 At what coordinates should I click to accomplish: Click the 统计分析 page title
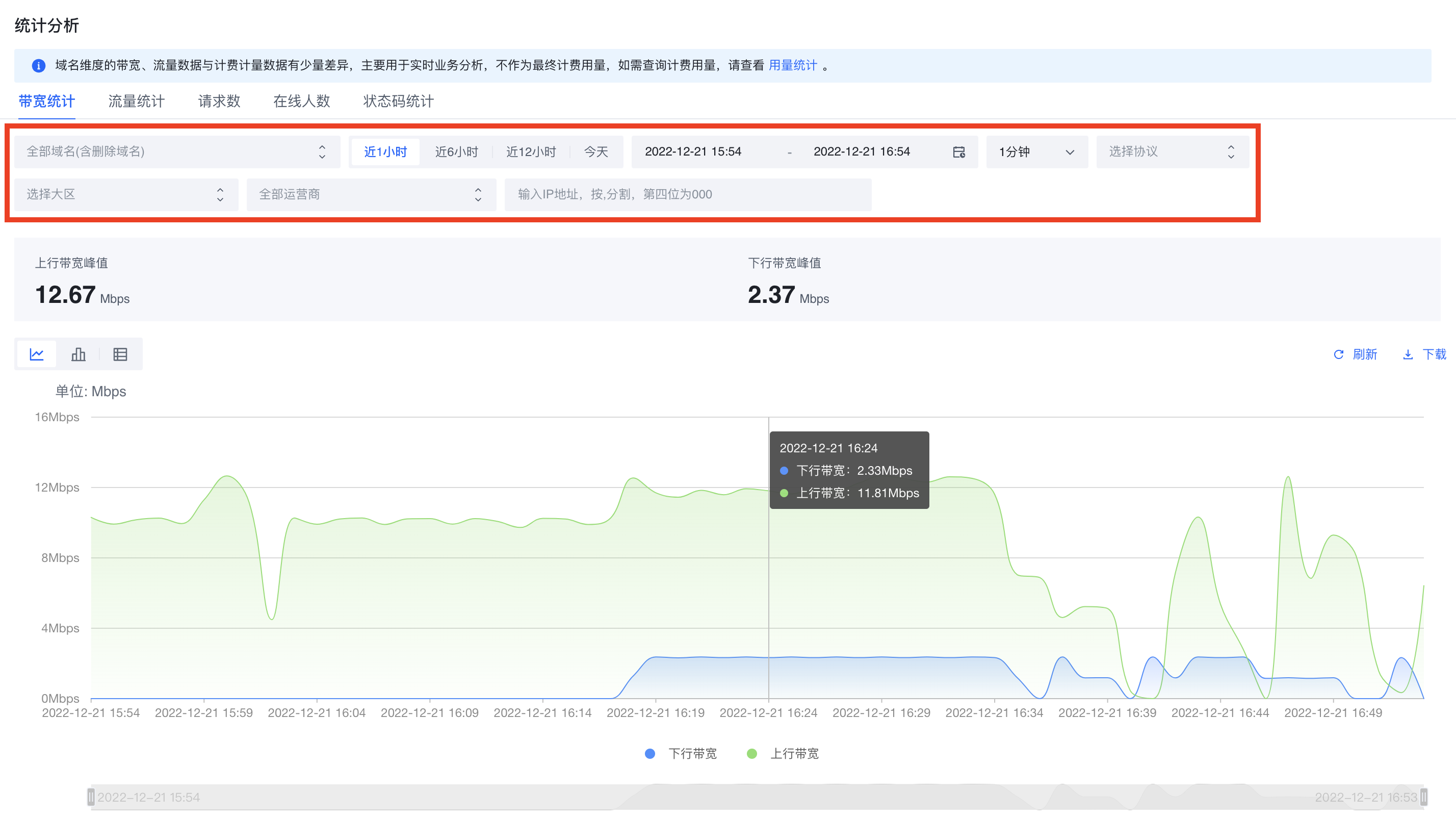tap(46, 25)
